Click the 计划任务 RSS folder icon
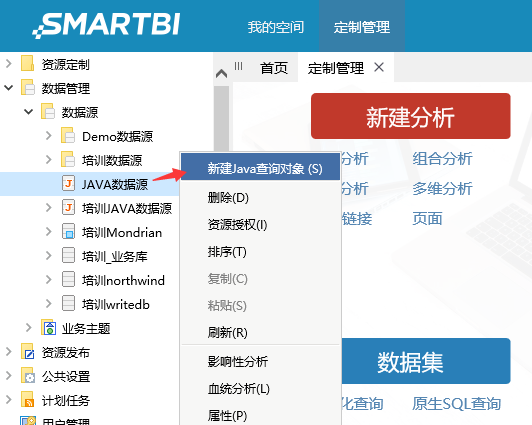Viewport: 532px width, 425px height. point(27,400)
